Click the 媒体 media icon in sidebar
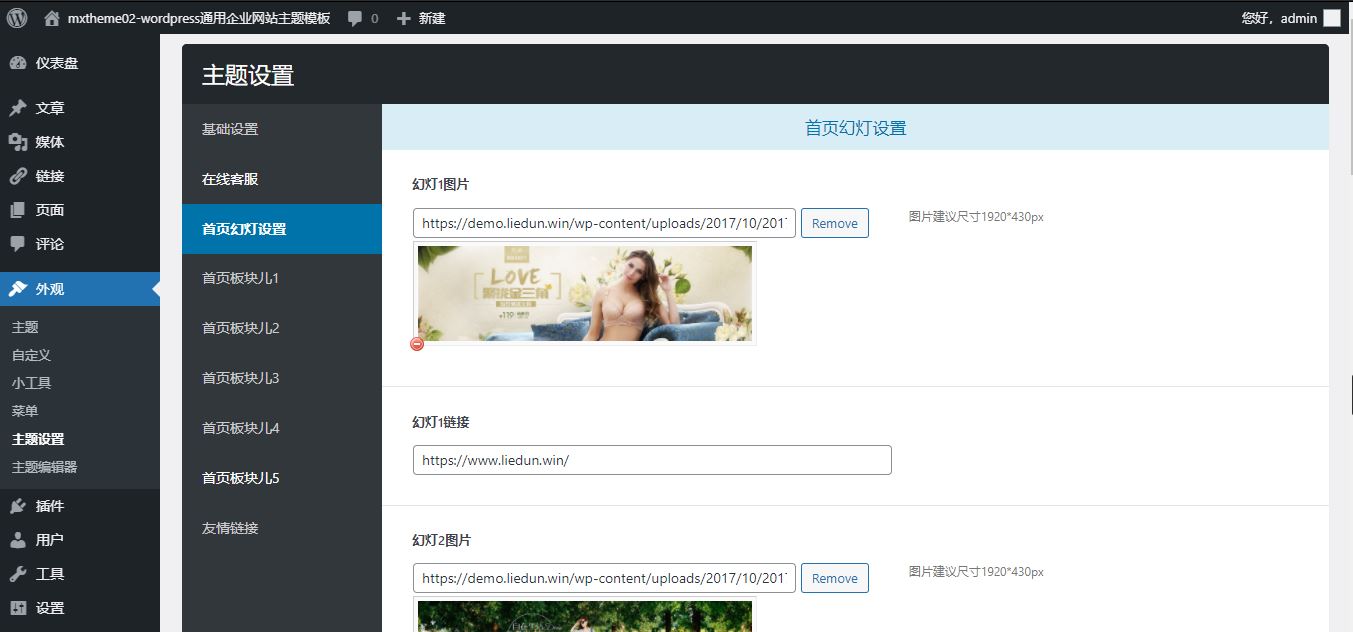The width and height of the screenshot is (1353, 632). coord(18,142)
